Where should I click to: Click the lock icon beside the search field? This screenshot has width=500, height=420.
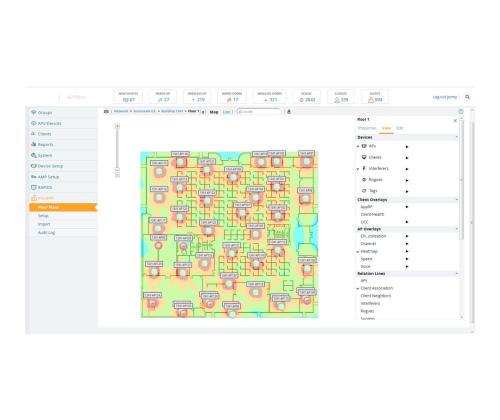click(x=289, y=112)
